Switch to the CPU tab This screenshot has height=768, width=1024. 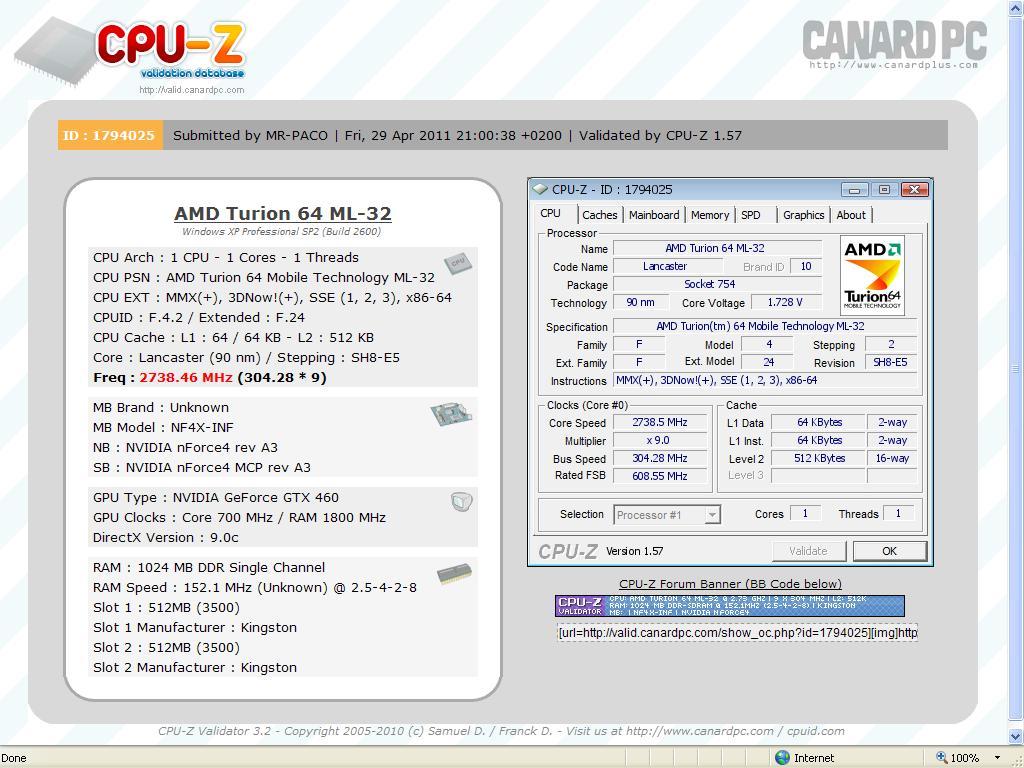[x=551, y=214]
